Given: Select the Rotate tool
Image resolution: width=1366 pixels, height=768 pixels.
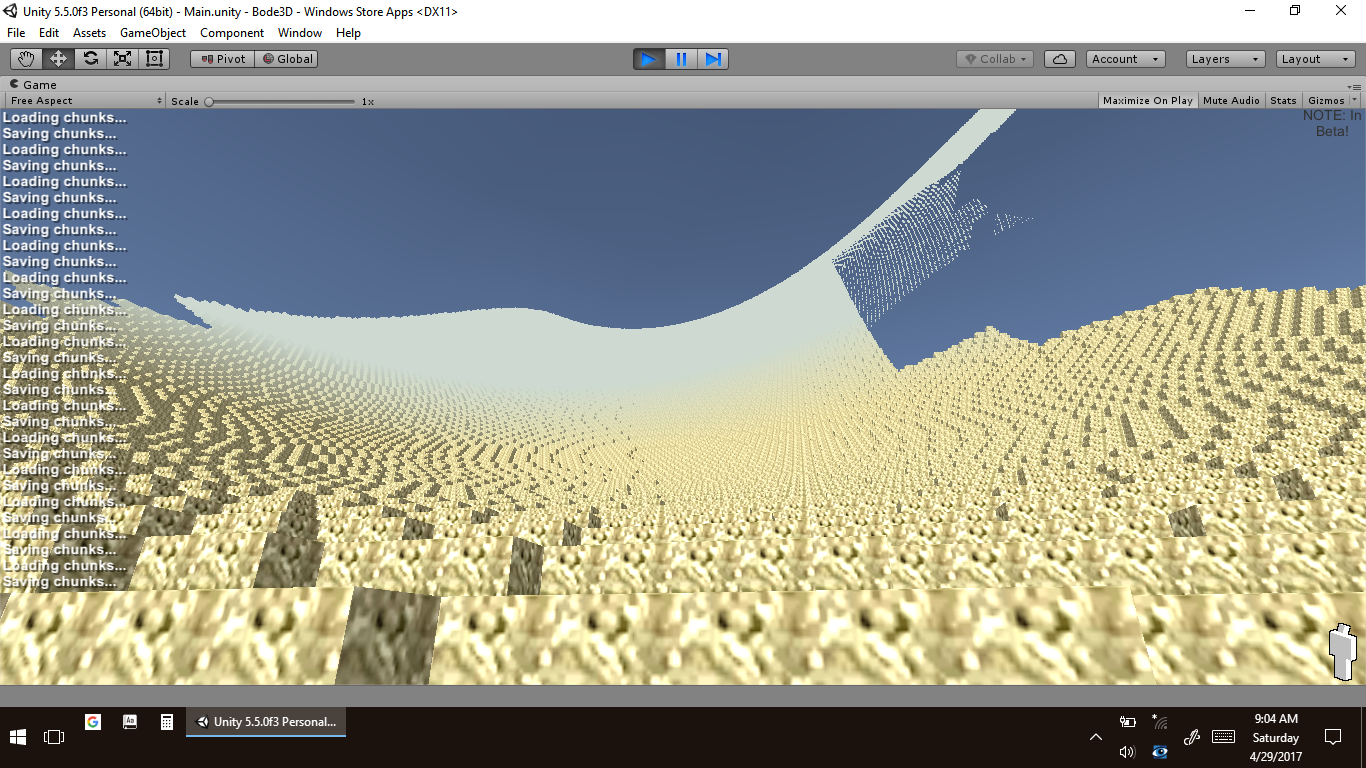Looking at the screenshot, I should (90, 59).
